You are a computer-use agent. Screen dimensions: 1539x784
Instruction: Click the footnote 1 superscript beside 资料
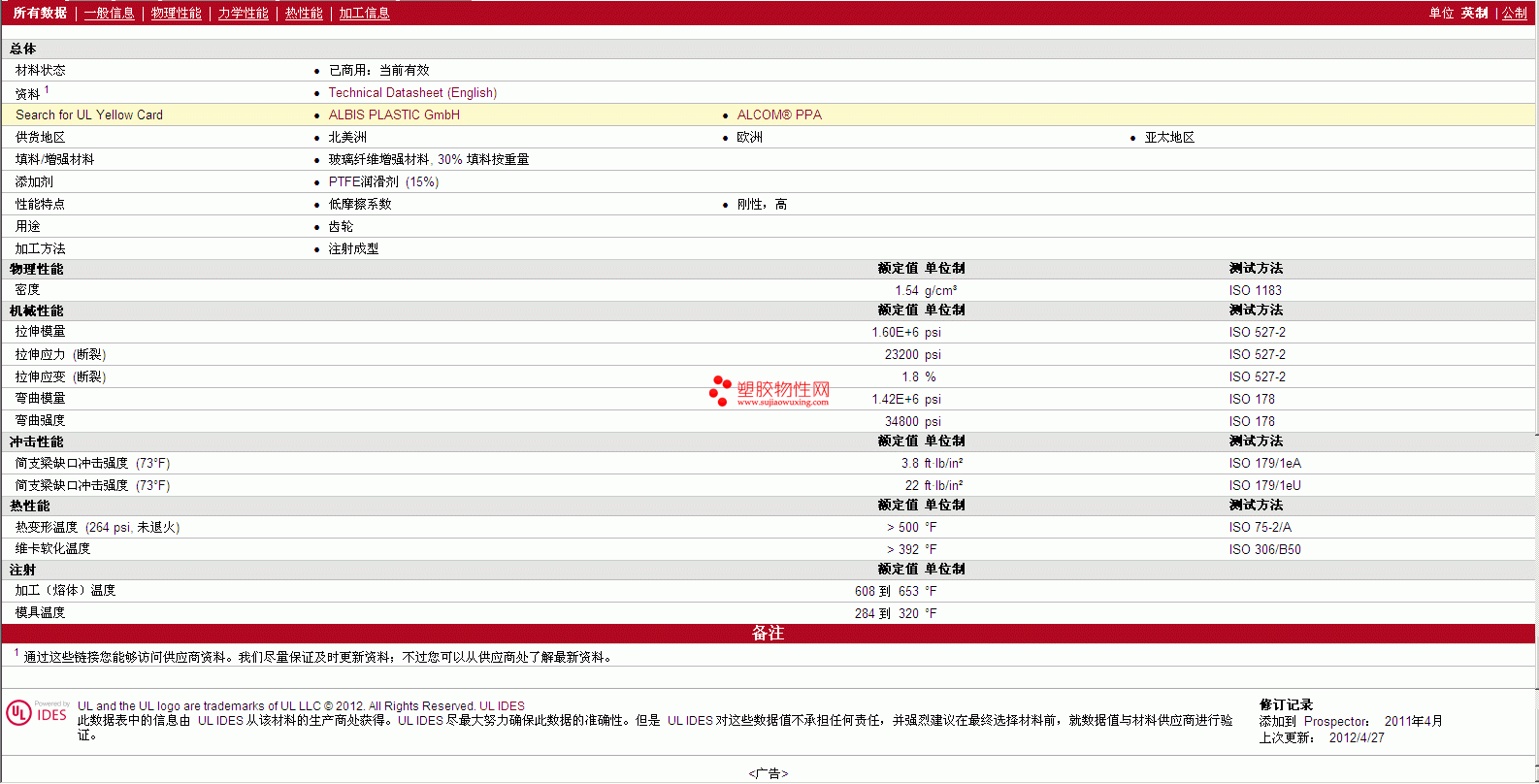pos(47,89)
